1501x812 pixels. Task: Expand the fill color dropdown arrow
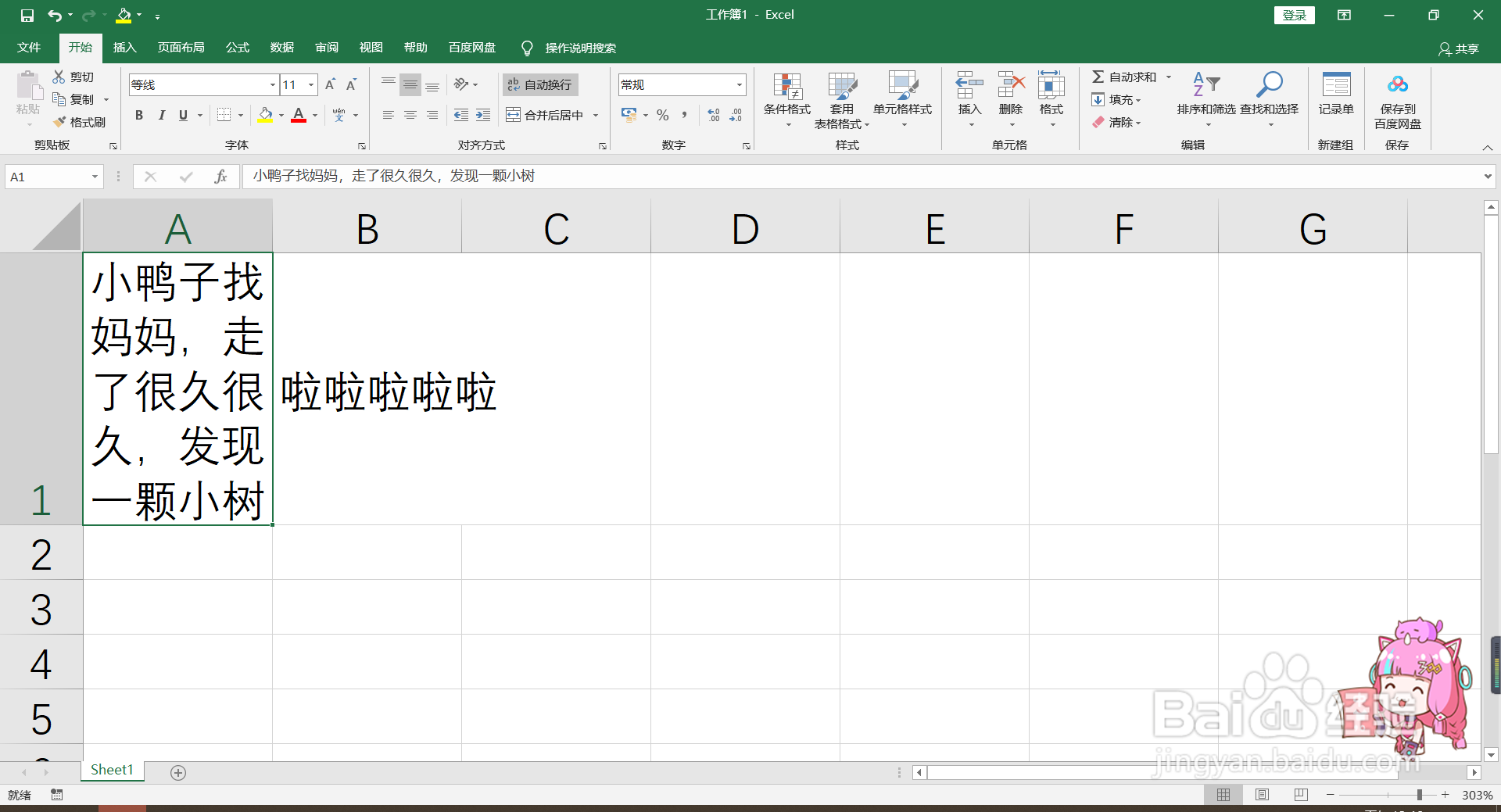tap(281, 115)
